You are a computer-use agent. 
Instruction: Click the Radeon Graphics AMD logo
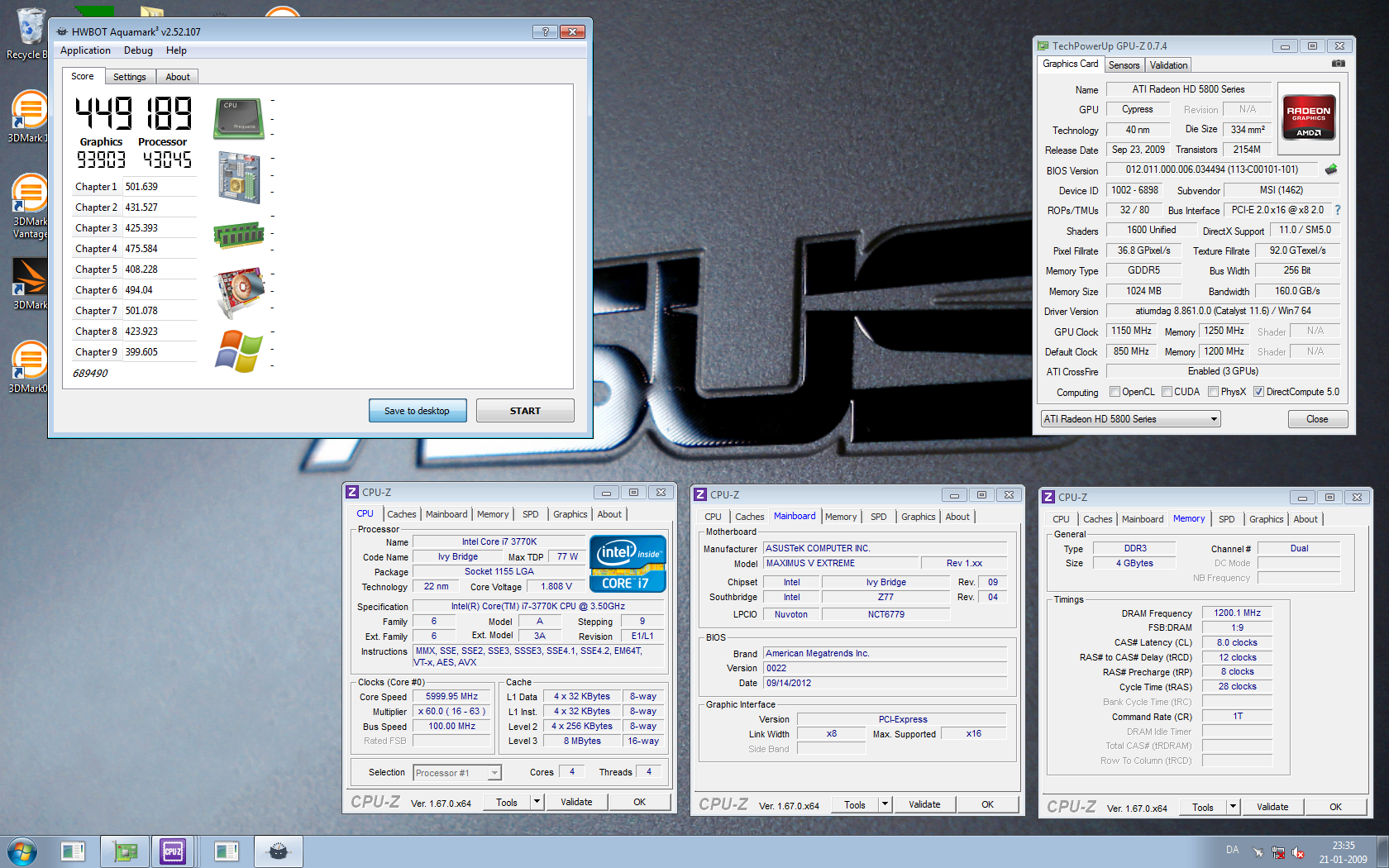(x=1308, y=118)
